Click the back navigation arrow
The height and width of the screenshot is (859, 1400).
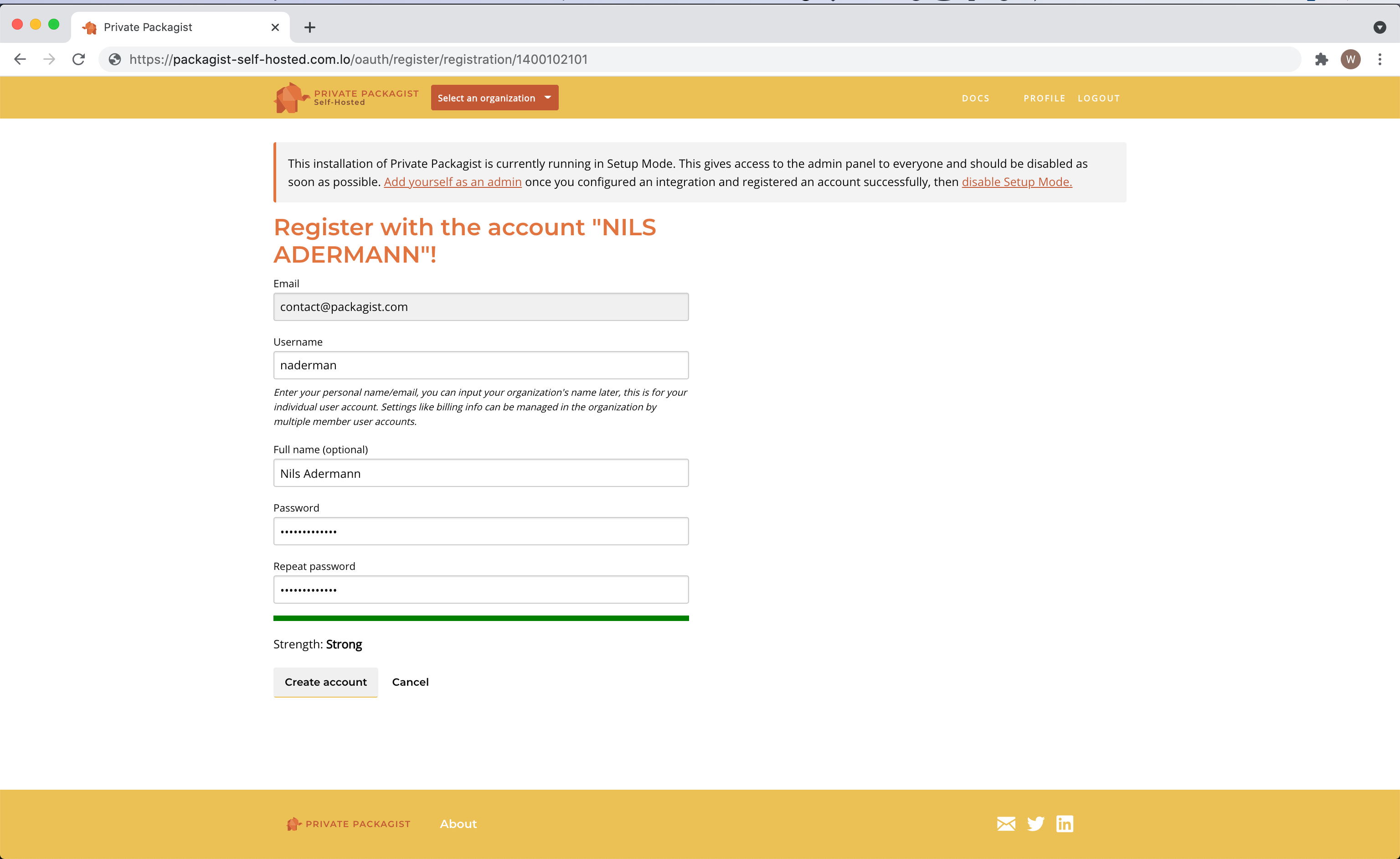click(x=21, y=59)
